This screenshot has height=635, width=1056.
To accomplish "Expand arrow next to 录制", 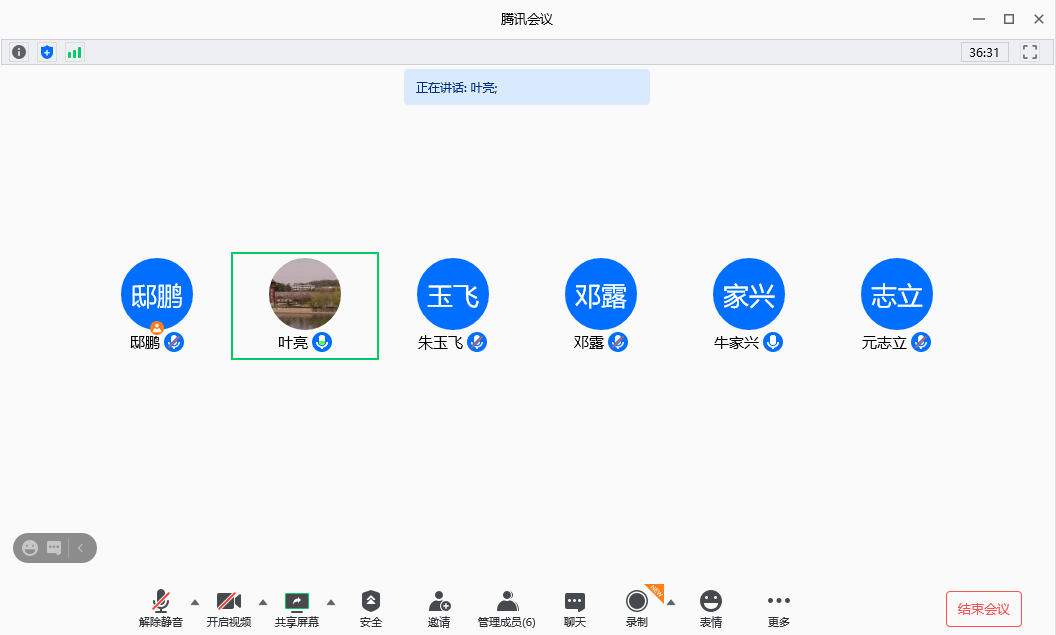I will pyautogui.click(x=671, y=602).
